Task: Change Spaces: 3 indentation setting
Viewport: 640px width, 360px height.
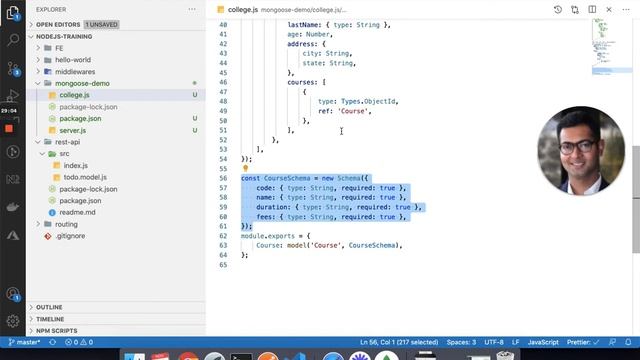Action: (461, 342)
